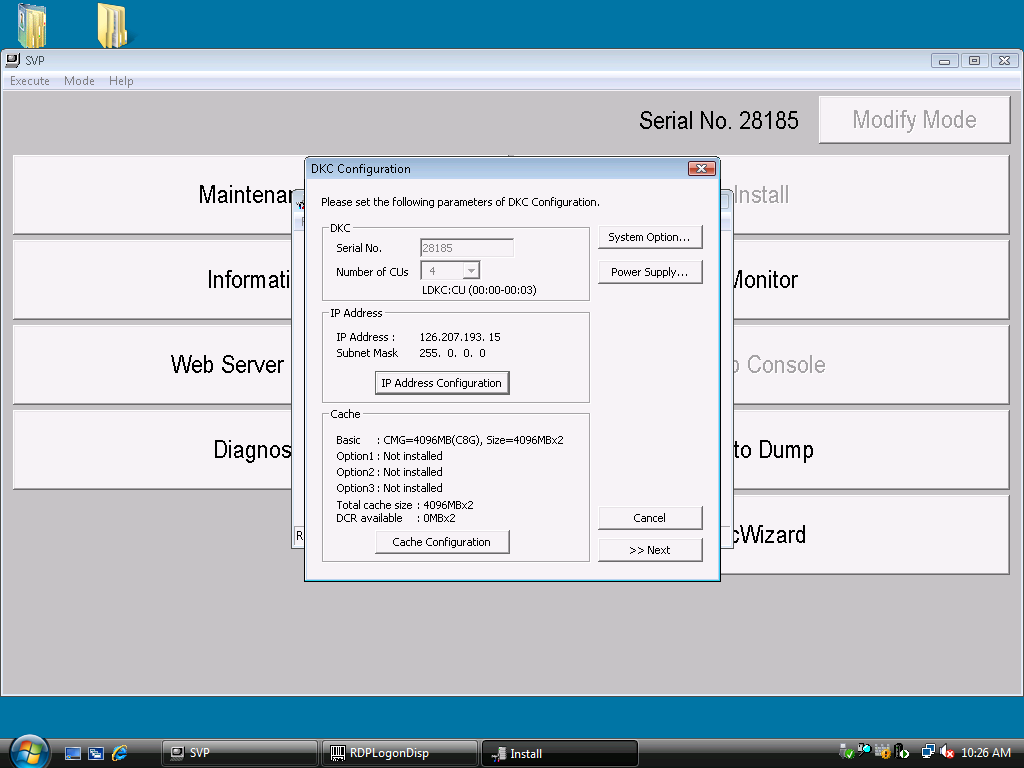
Task: Open the Help menu
Action: [x=121, y=81]
